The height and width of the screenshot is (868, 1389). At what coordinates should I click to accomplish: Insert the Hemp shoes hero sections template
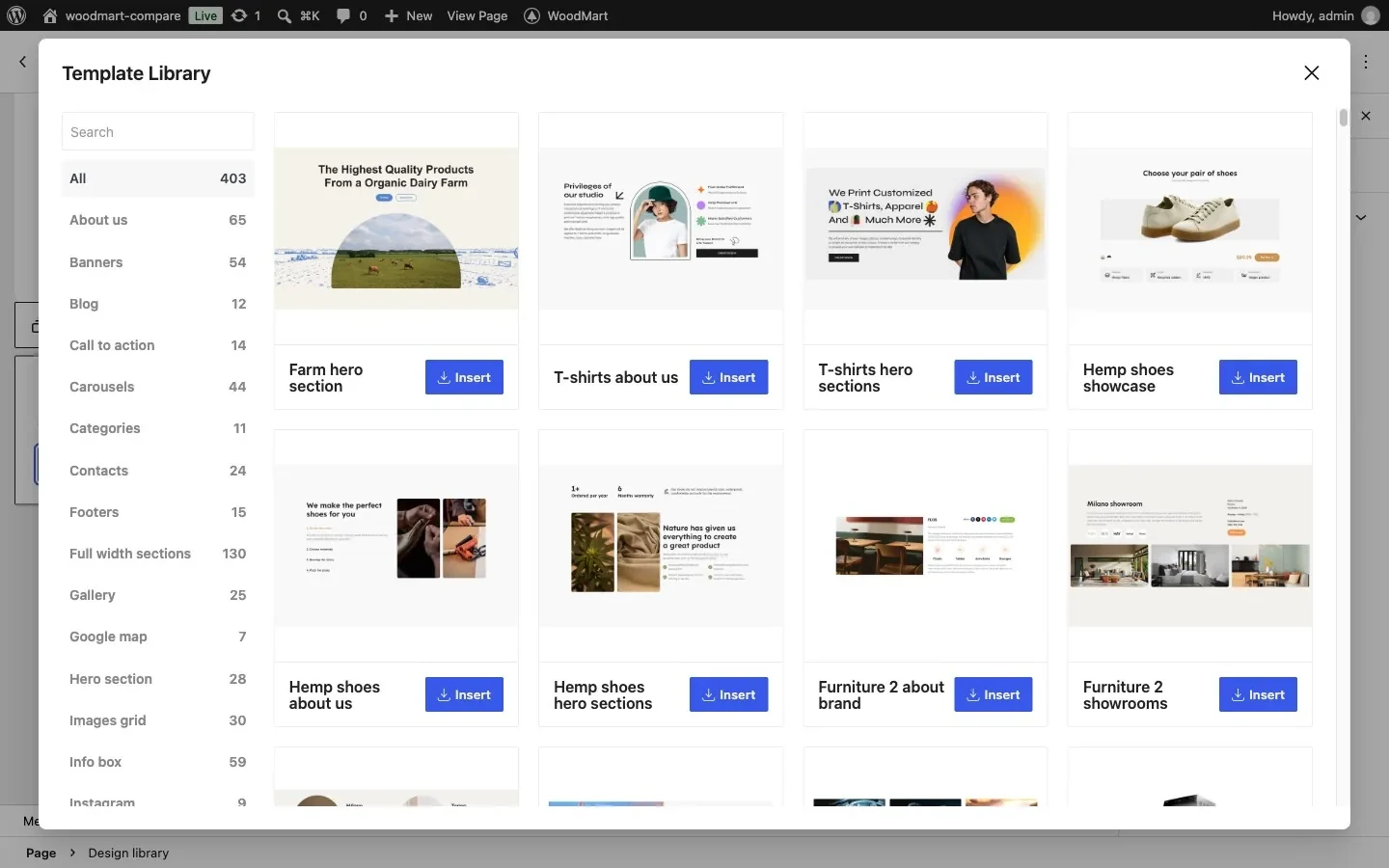(728, 694)
